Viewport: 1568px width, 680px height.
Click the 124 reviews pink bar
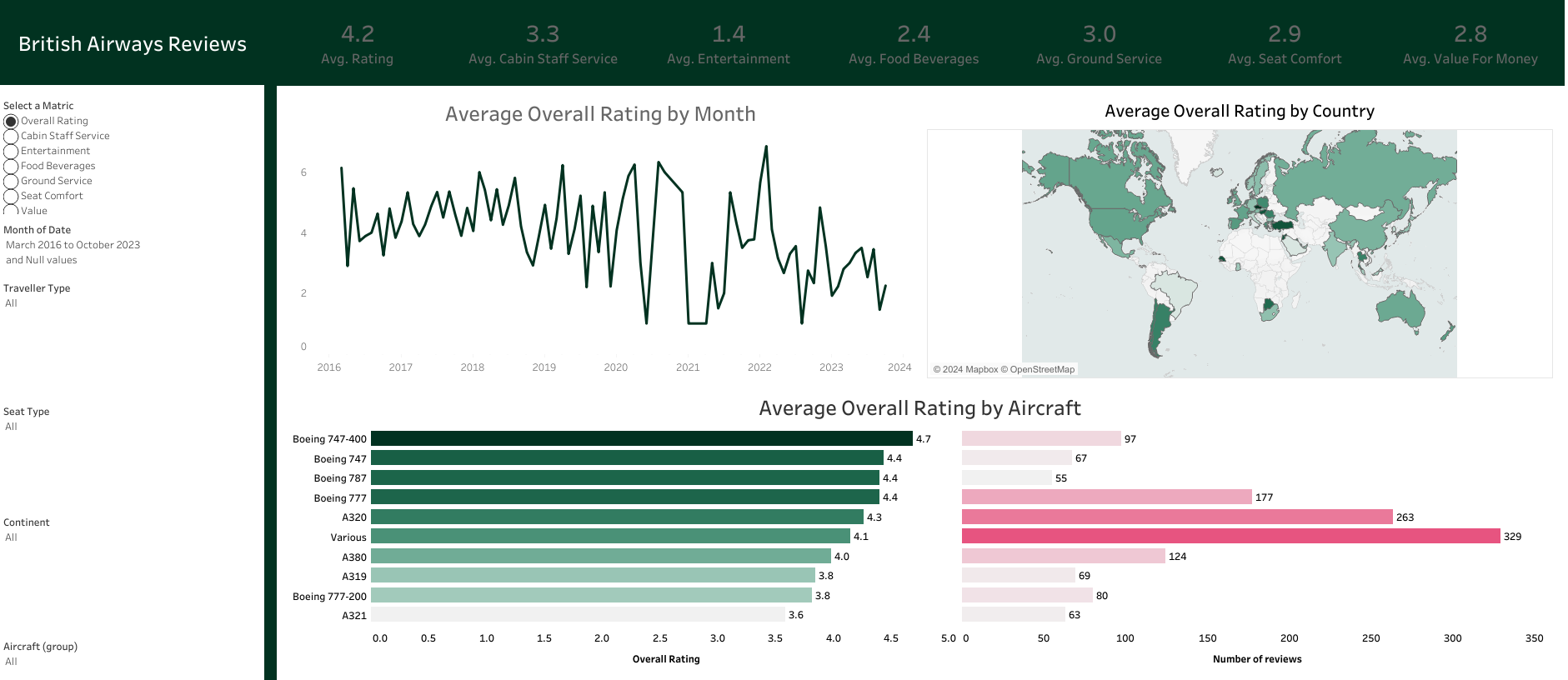(x=1064, y=556)
